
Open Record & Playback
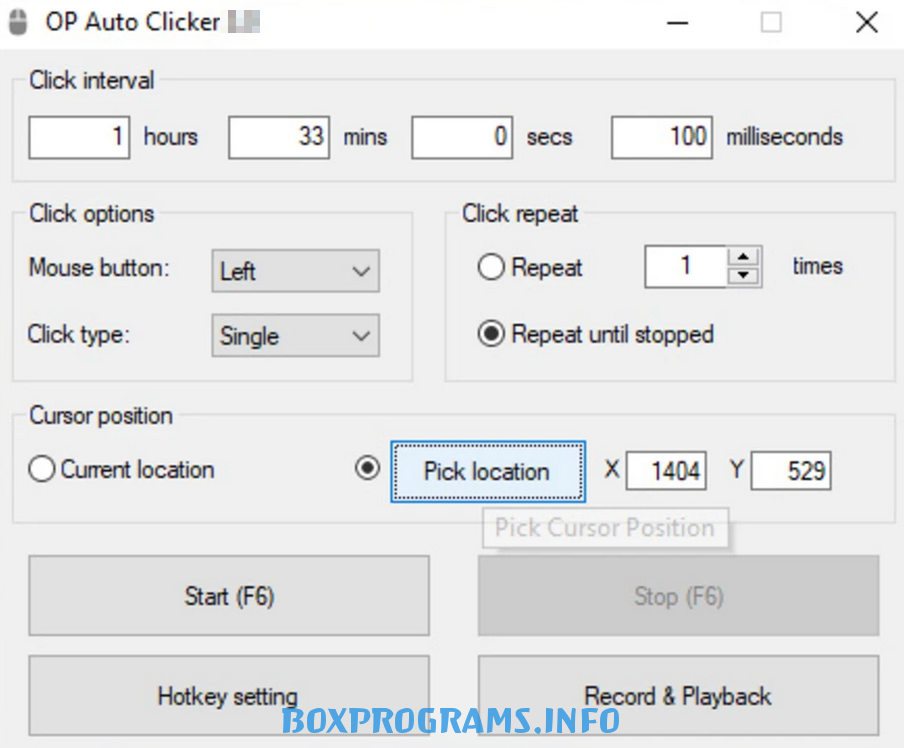[678, 696]
